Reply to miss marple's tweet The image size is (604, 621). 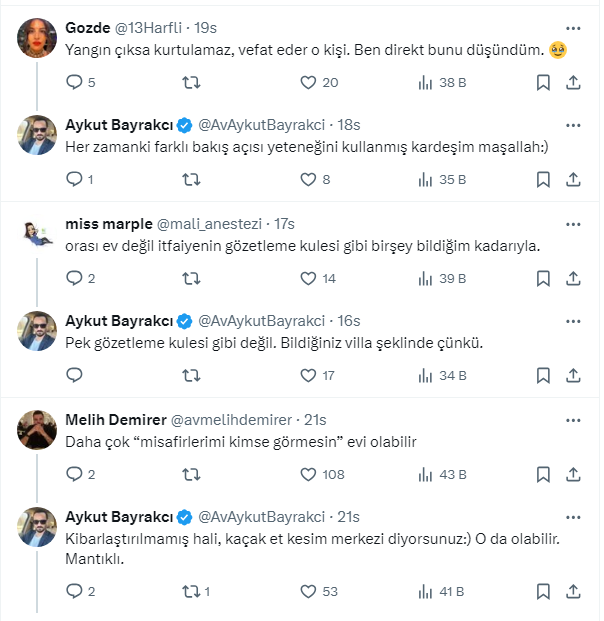(x=73, y=279)
